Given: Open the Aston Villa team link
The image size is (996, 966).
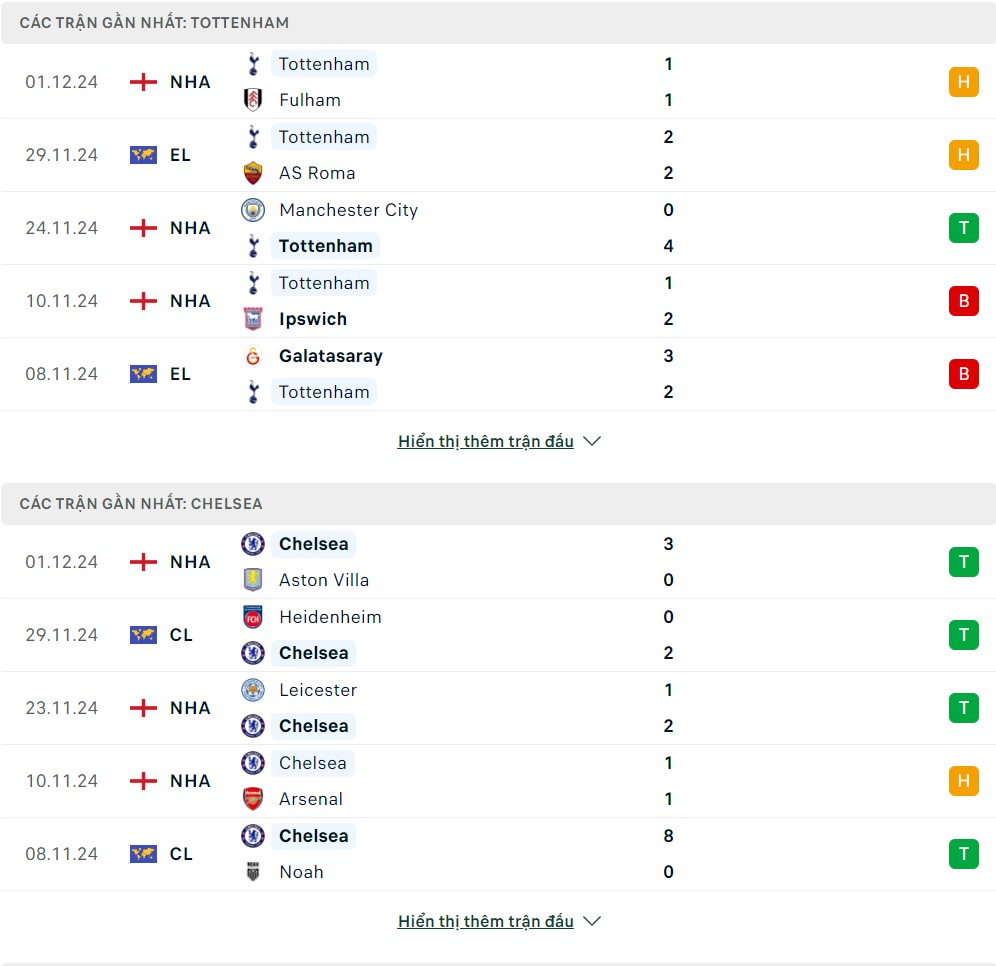Looking at the screenshot, I should 323,580.
